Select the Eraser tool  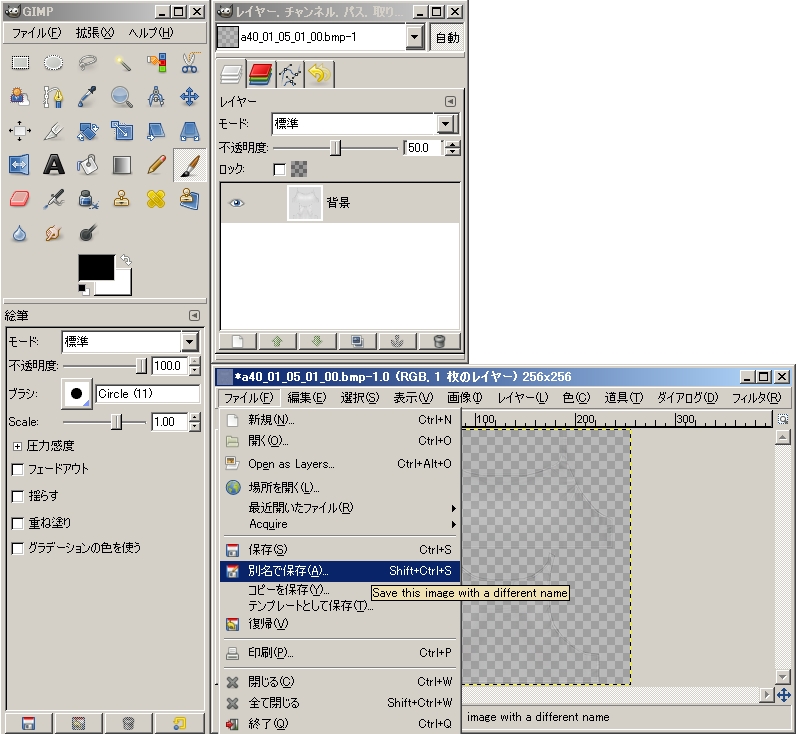(20, 198)
